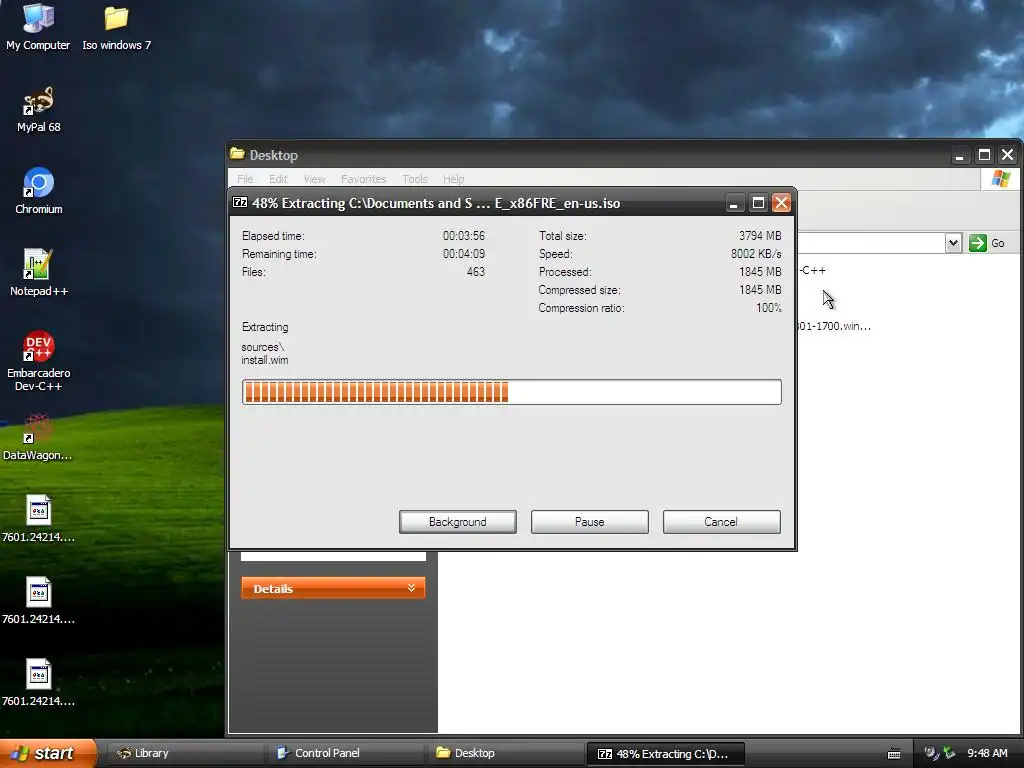Image resolution: width=1024 pixels, height=768 pixels.
Task: Close the Desktop explorer window
Action: [x=1008, y=155]
